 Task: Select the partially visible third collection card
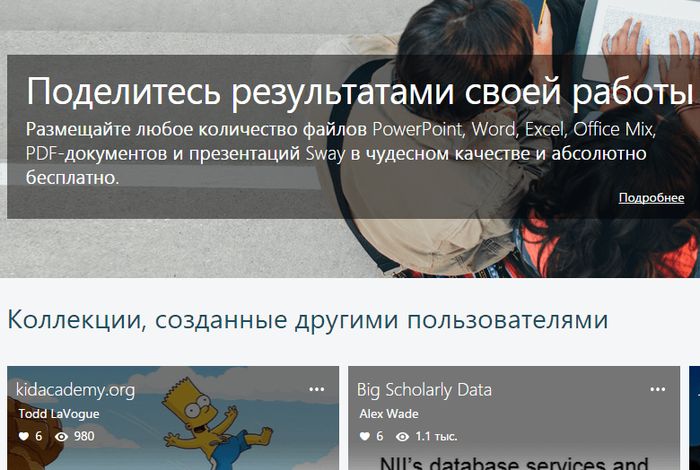tap(694, 418)
